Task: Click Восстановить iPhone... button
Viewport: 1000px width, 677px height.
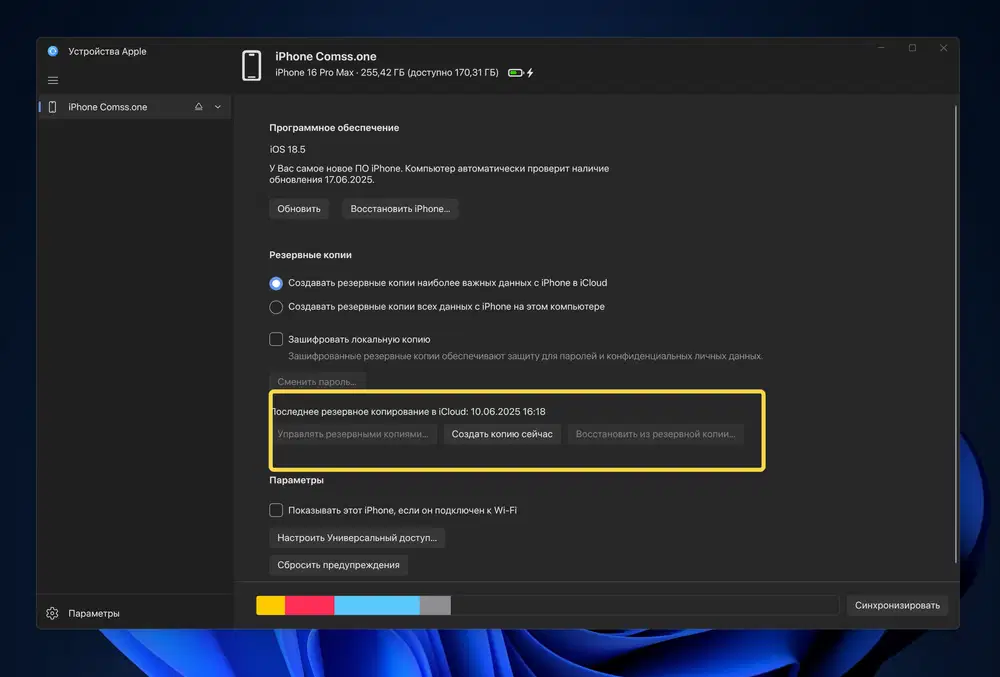Action: [400, 209]
